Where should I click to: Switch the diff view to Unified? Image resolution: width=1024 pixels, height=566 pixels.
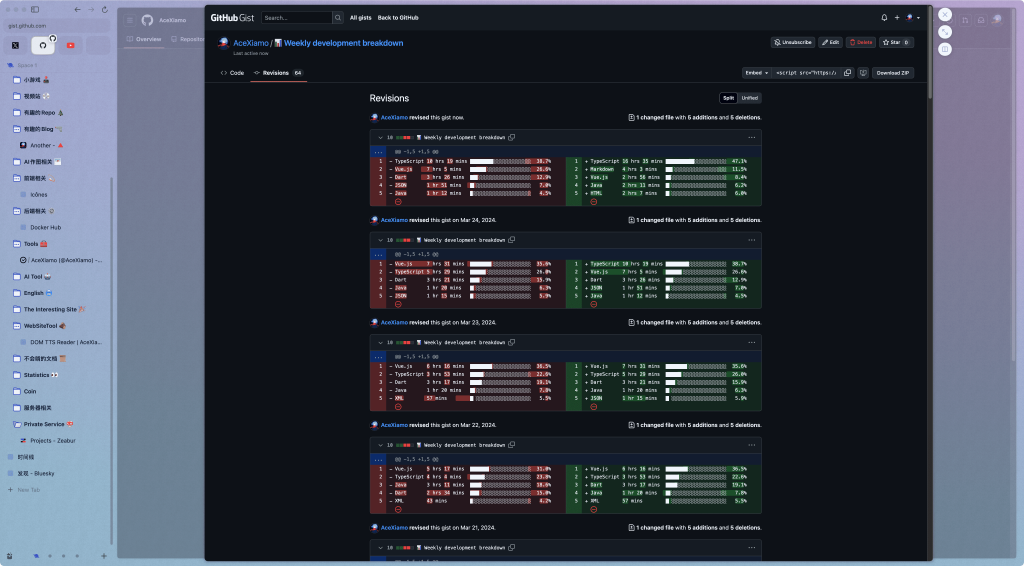[x=750, y=98]
